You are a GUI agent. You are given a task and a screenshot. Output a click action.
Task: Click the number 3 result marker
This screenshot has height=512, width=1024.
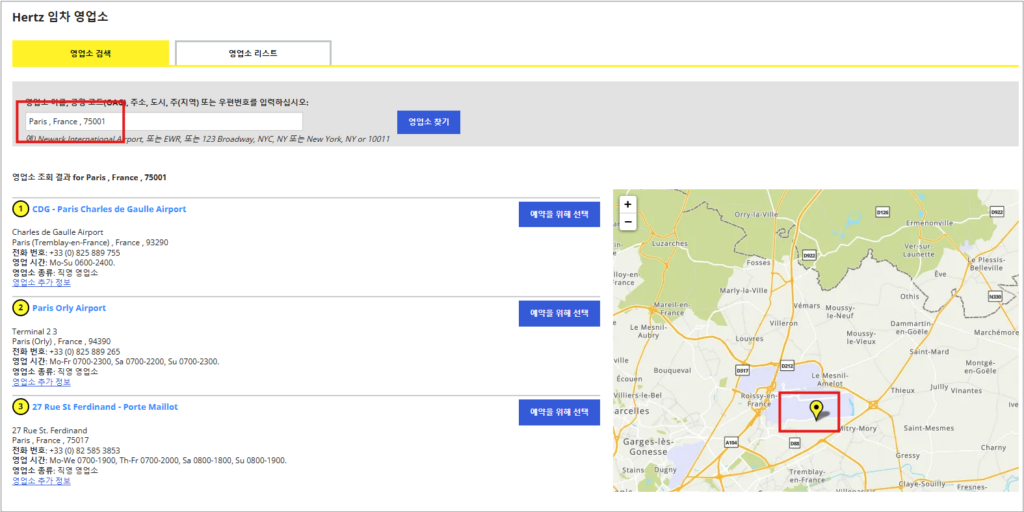(x=21, y=407)
